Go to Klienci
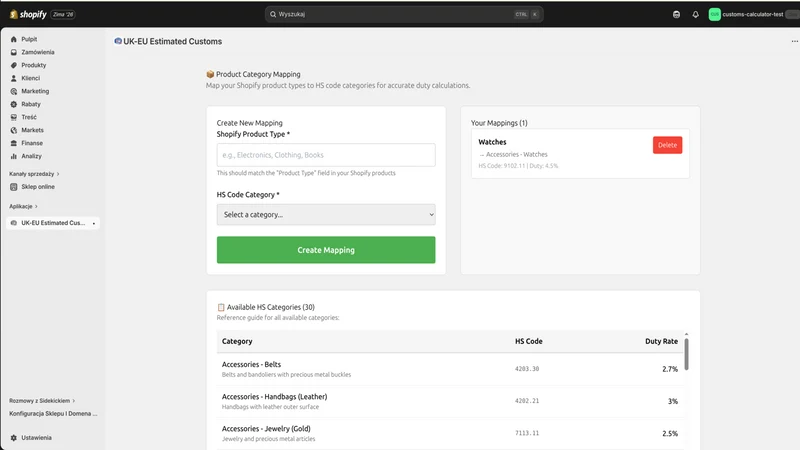The image size is (800, 450). point(31,78)
